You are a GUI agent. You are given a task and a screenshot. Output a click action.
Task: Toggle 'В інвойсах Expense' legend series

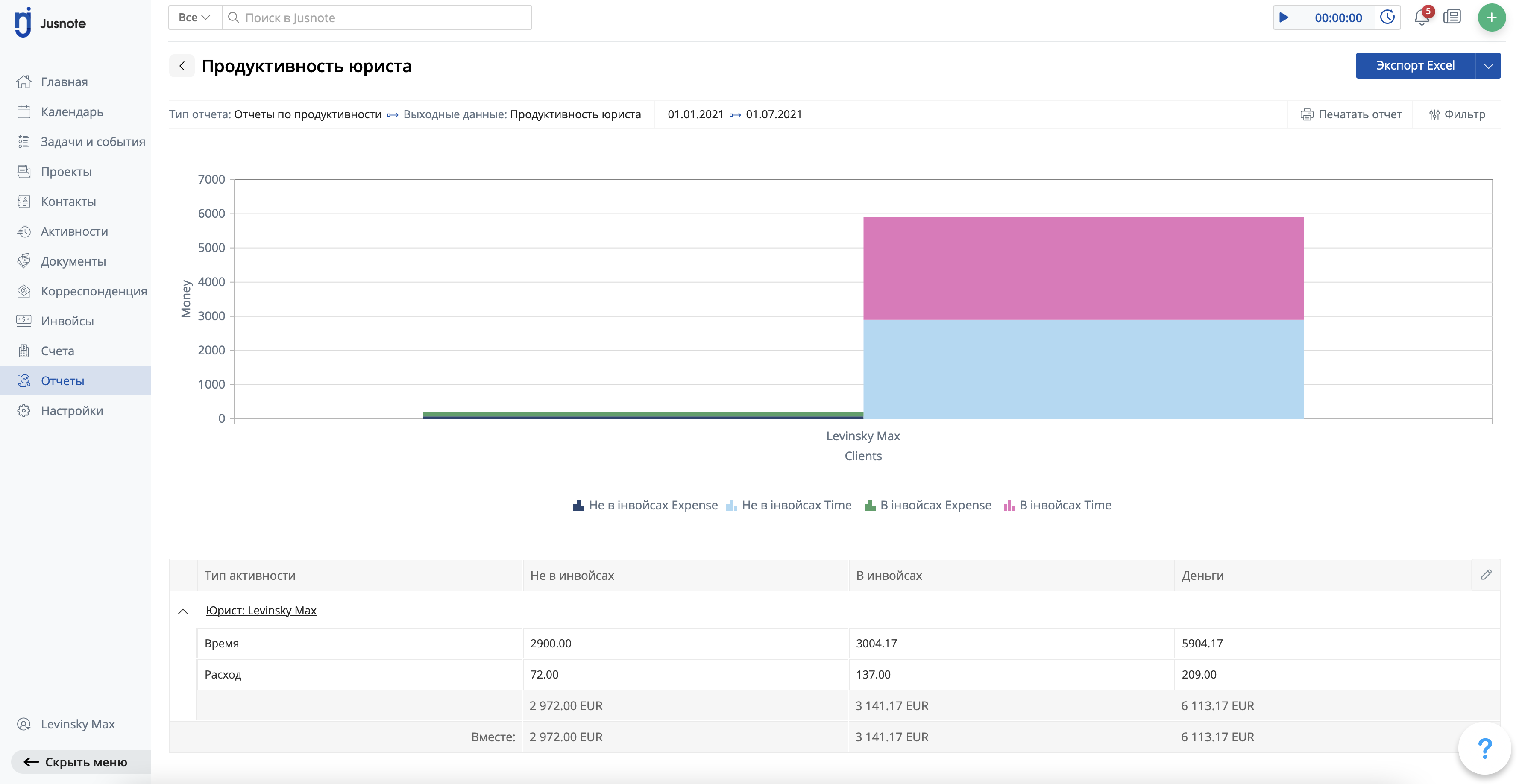(x=928, y=505)
